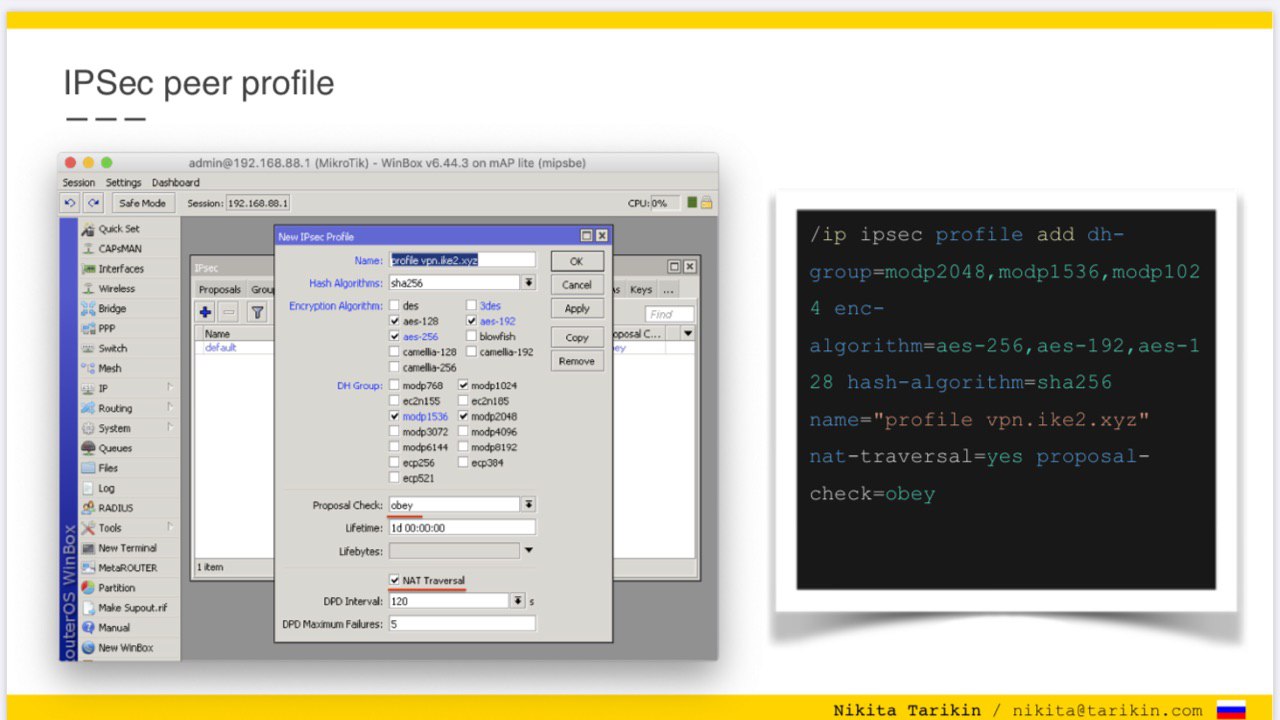This screenshot has width=1280, height=720.
Task: Toggle the 3des encryption checkbox
Action: (x=471, y=306)
